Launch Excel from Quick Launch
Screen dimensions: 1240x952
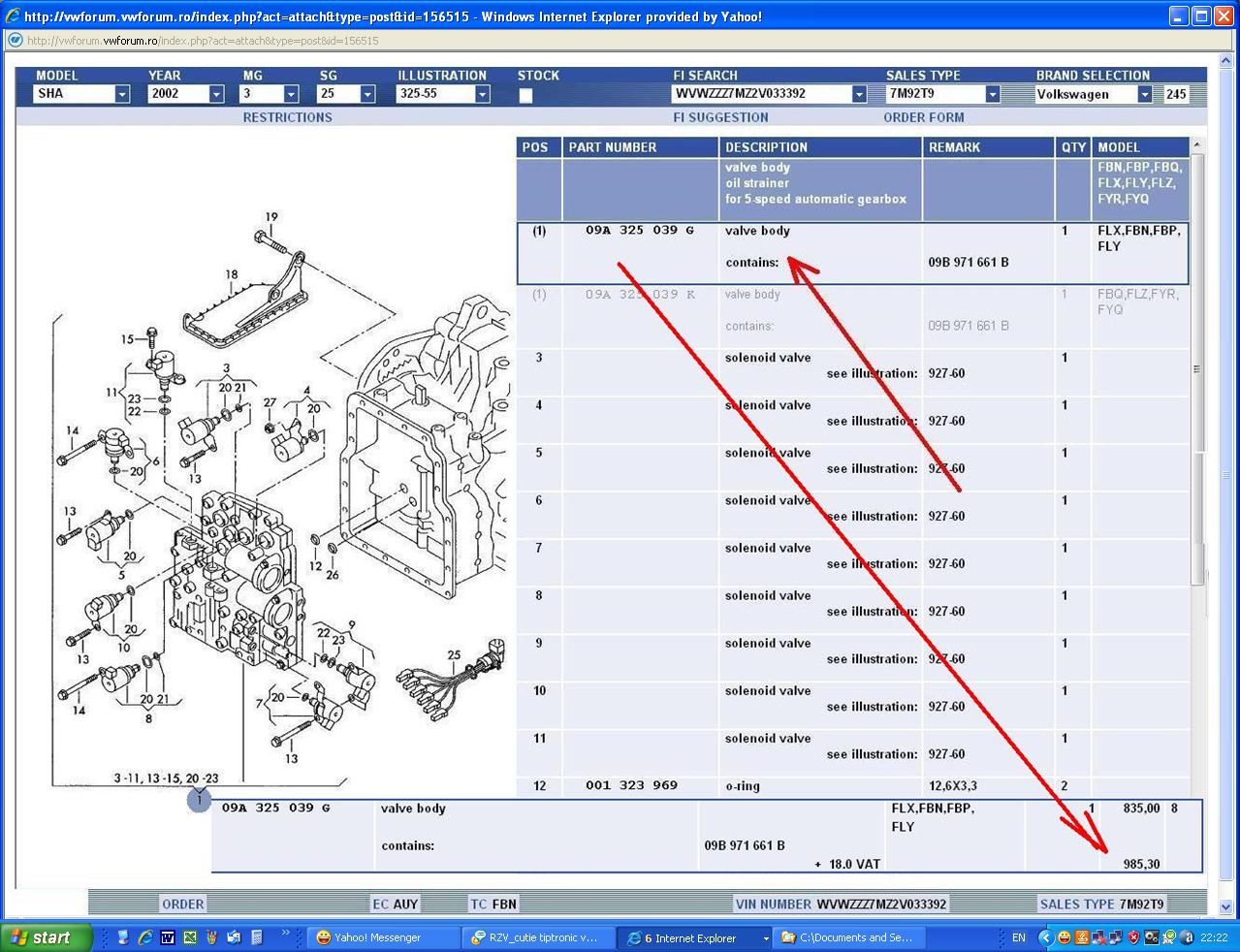click(190, 937)
